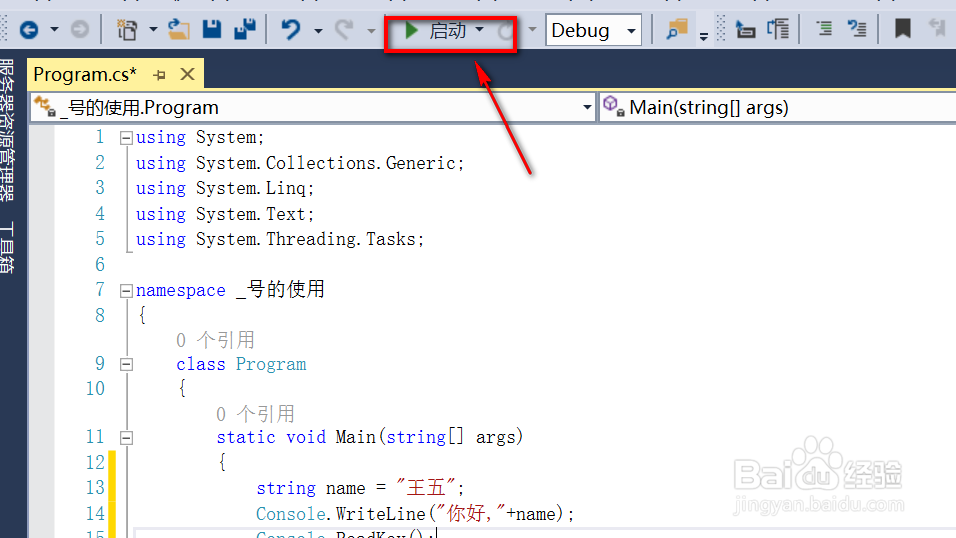Click the text 'System.Text;'

255,214
